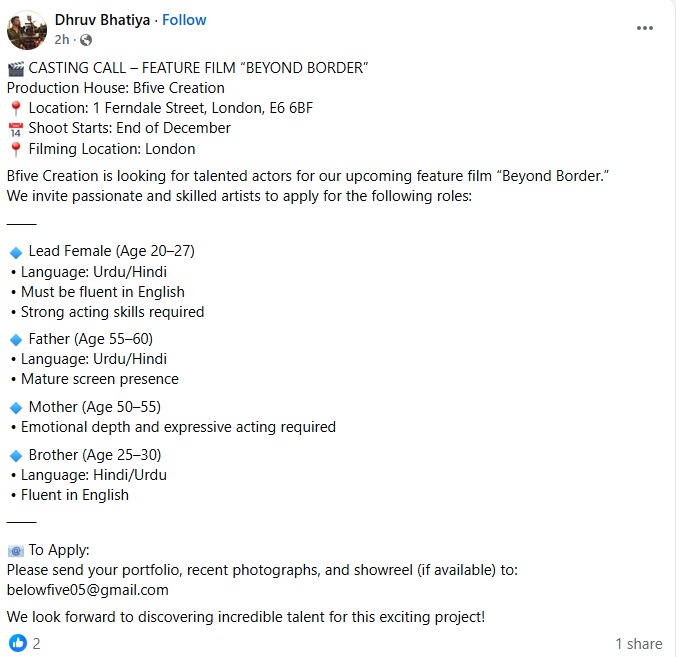This screenshot has width=676, height=657.
Task: Click the belowfive05@gmail.com email address
Action: point(88,590)
